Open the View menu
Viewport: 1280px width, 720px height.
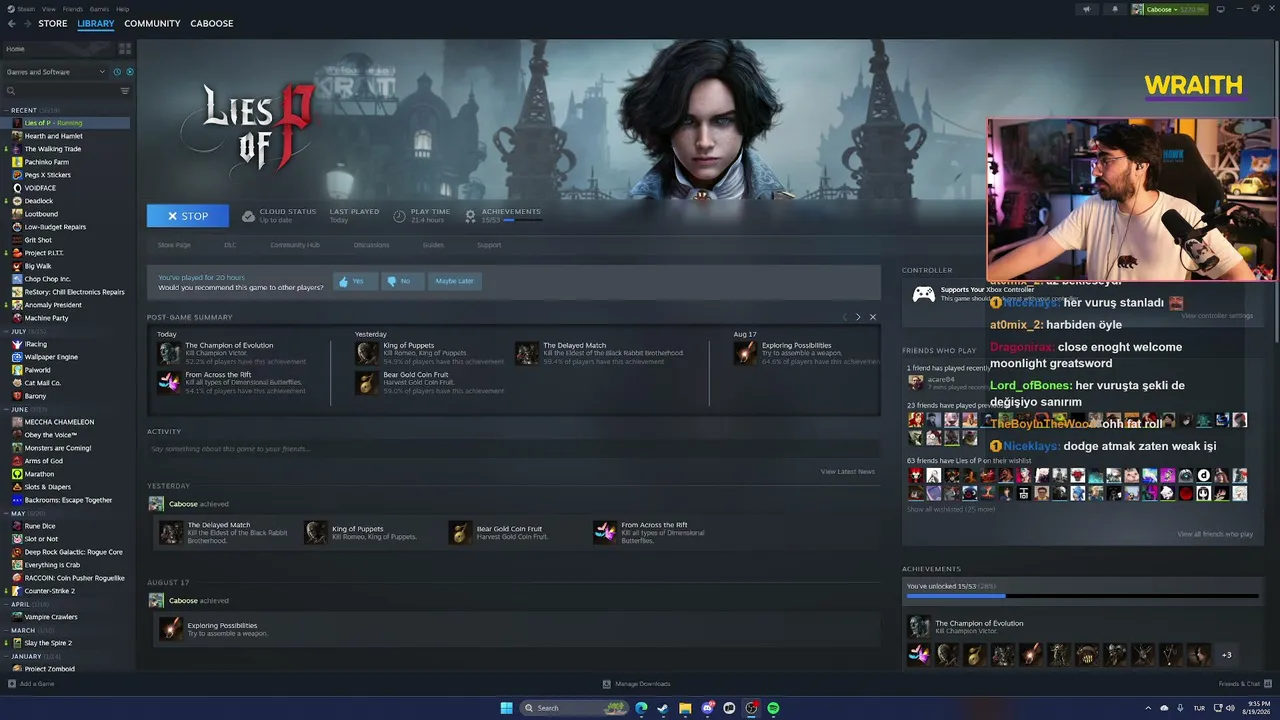tap(48, 9)
